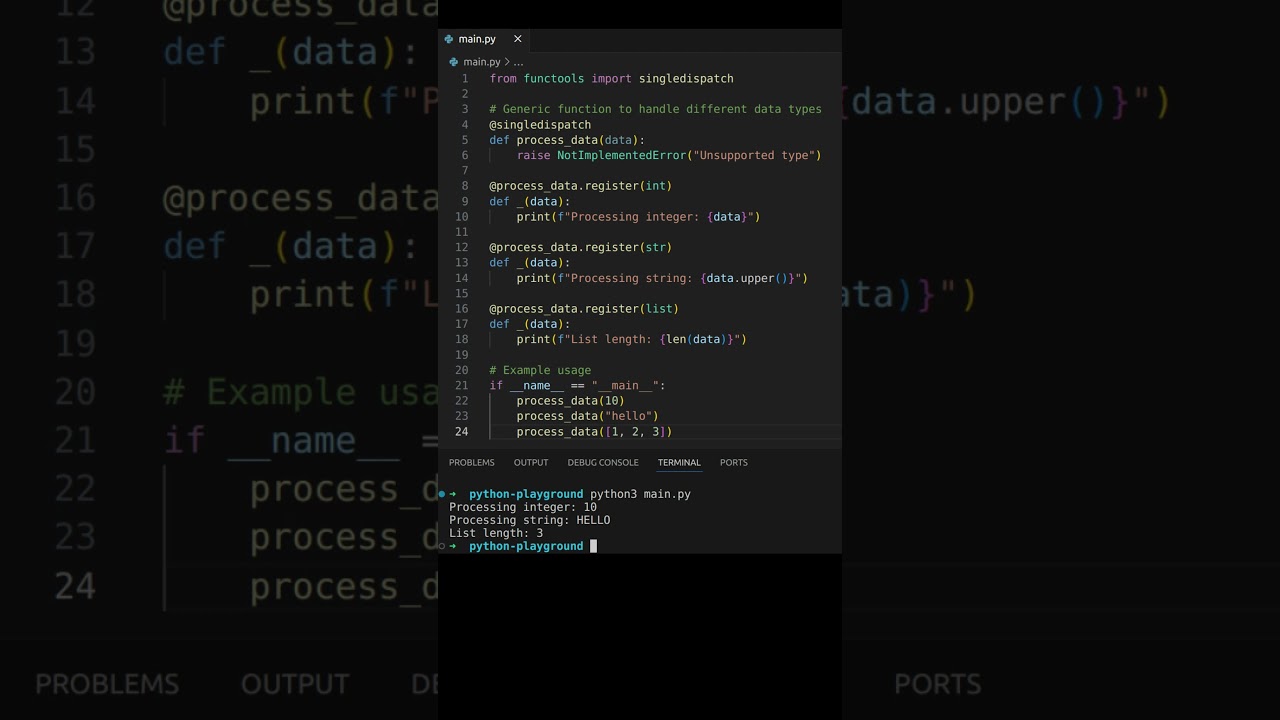1280x720 pixels.
Task: Click 'if __name__ == "__main__":' on line 21
Action: click(577, 385)
